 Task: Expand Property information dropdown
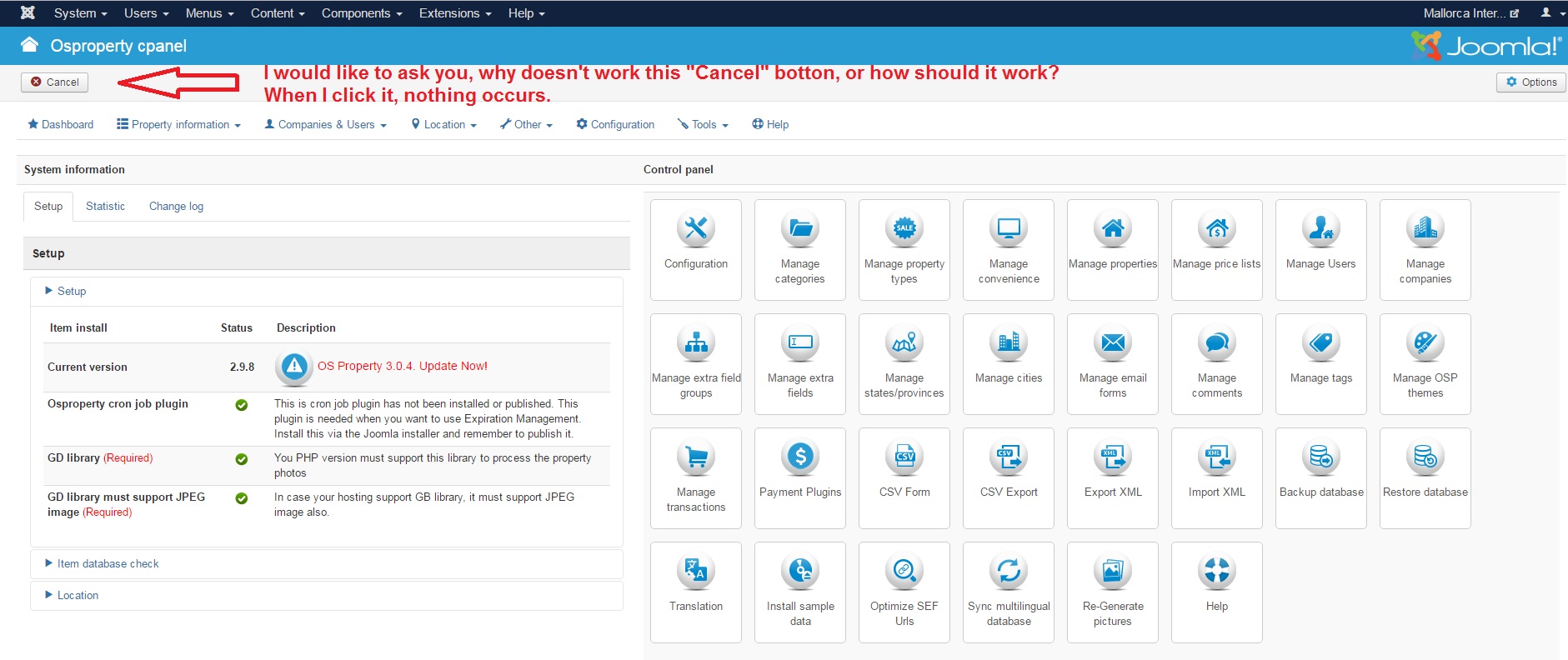(x=178, y=124)
